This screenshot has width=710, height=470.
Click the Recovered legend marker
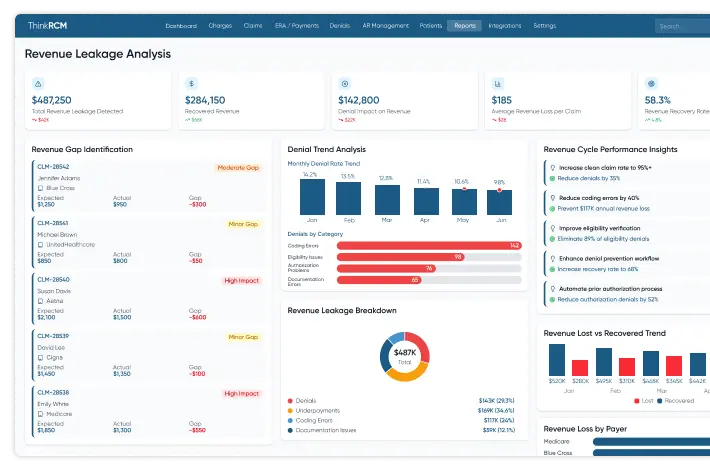click(x=660, y=401)
